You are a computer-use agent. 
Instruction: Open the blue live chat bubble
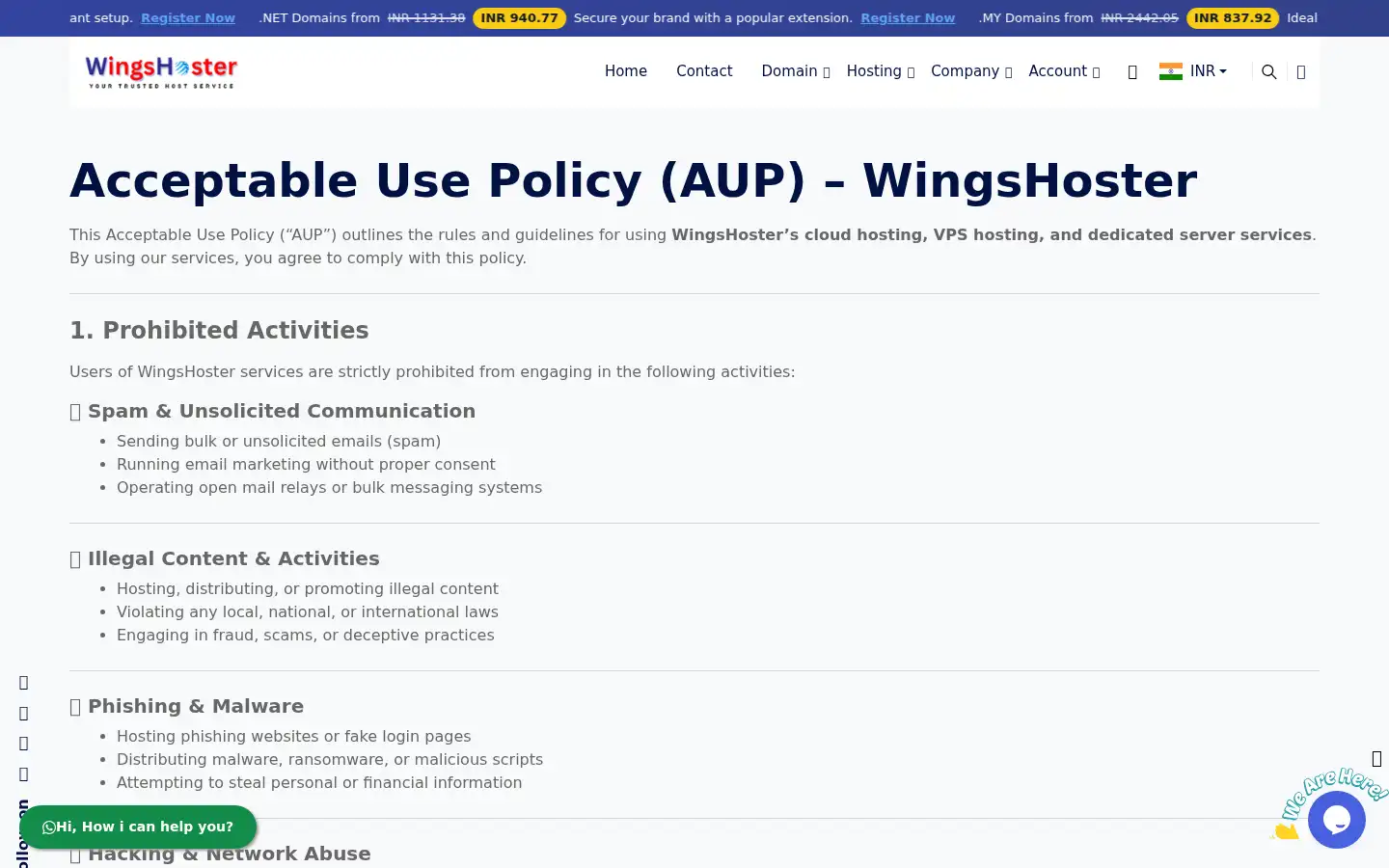tap(1337, 820)
